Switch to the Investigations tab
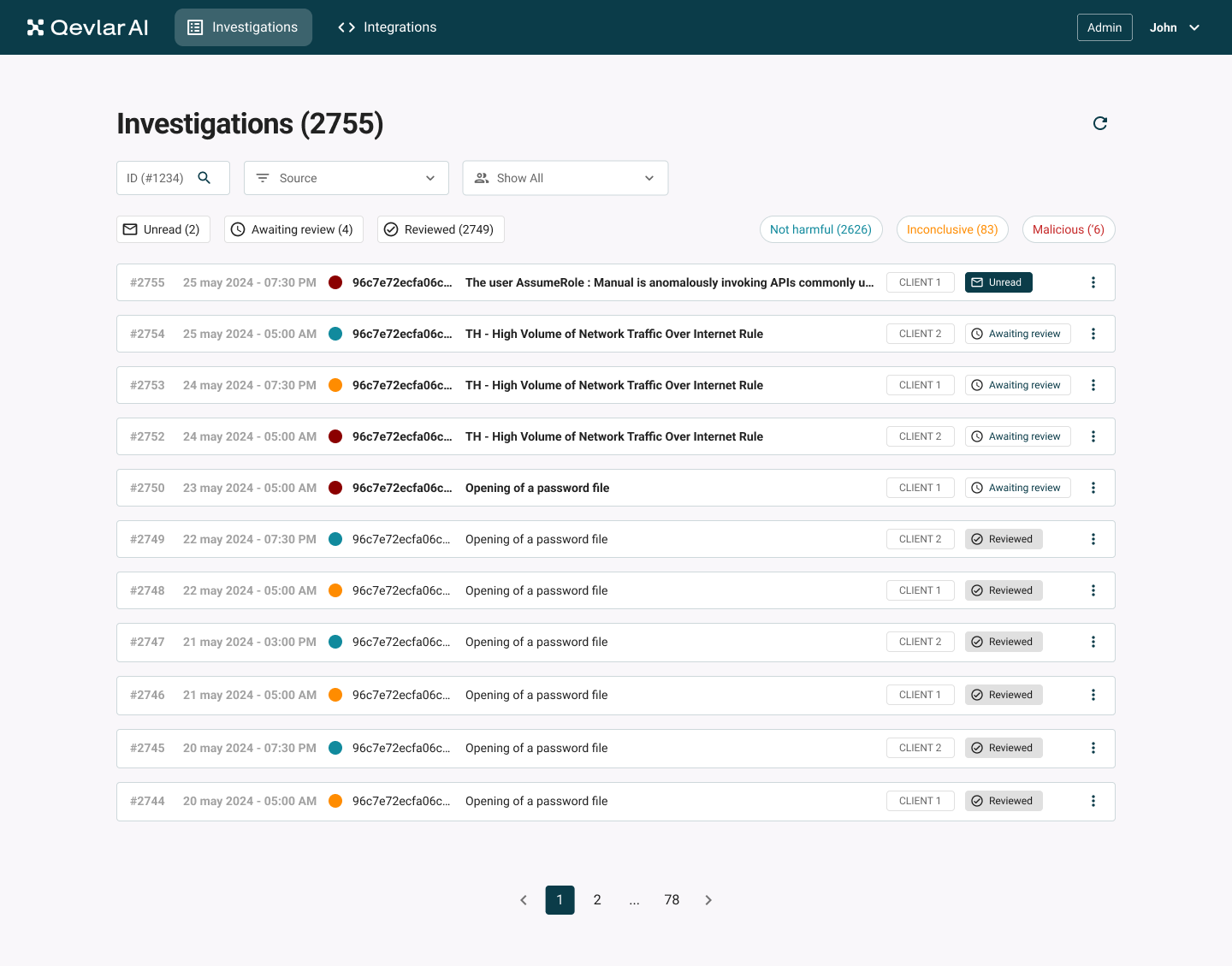The width and height of the screenshot is (1232, 966). point(243,27)
